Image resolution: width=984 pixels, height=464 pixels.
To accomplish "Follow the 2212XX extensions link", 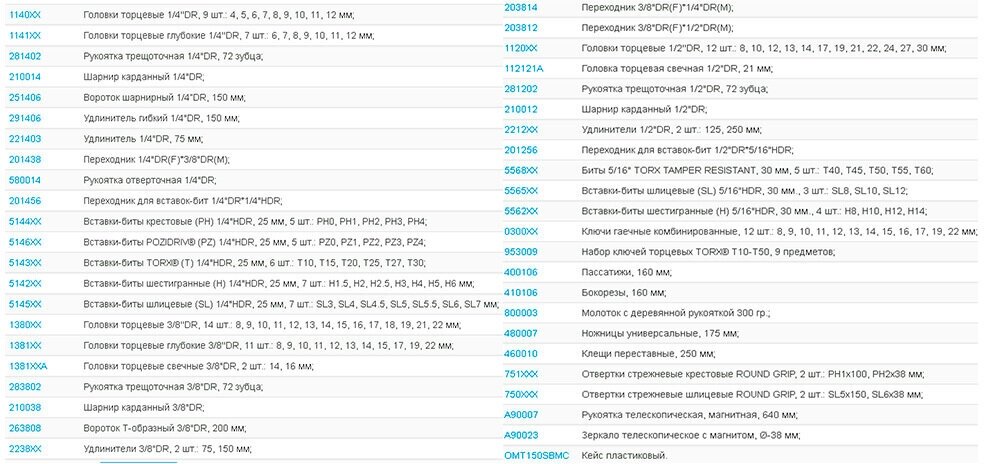I will pos(521,130).
